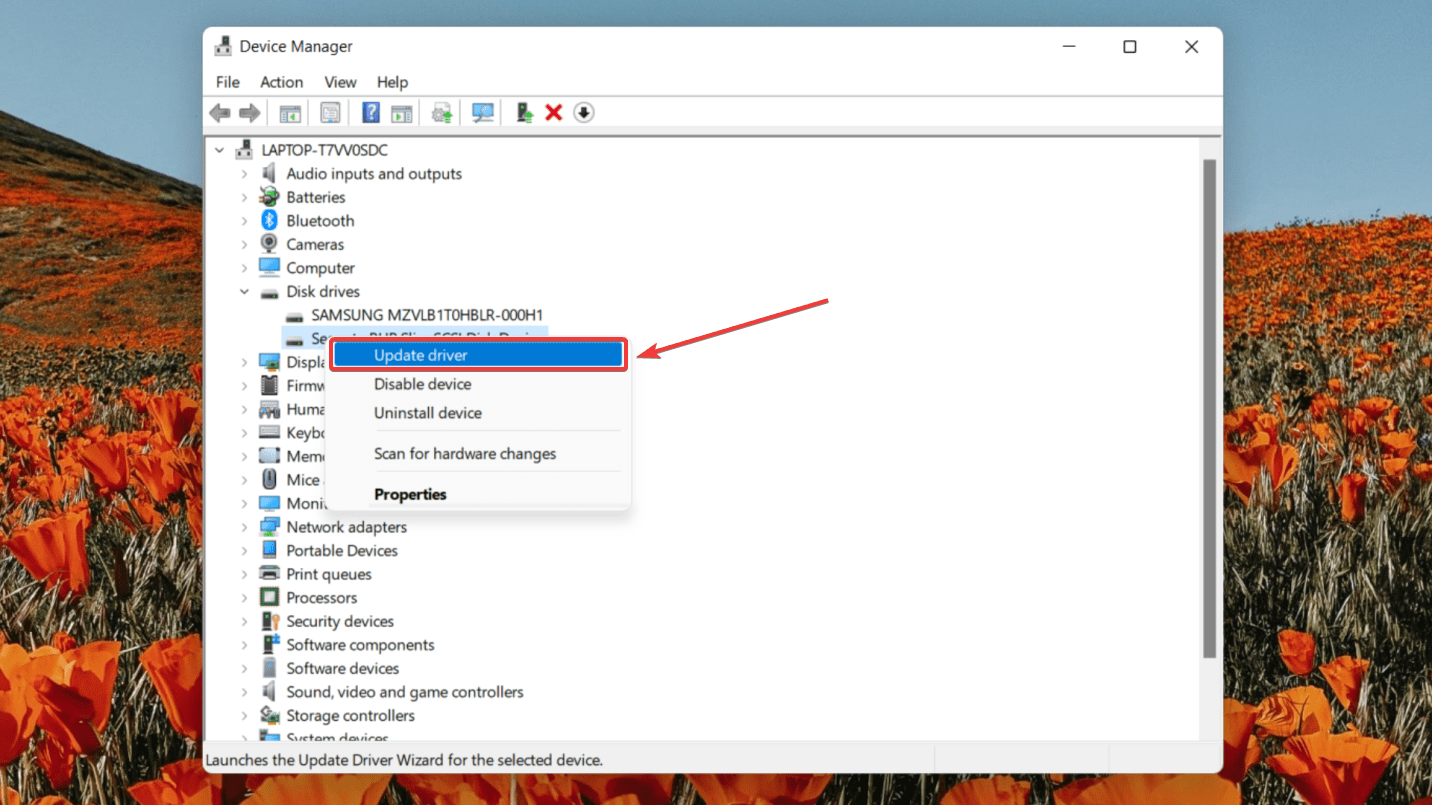
Task: Collapse the Disk drives category
Action: (244, 292)
